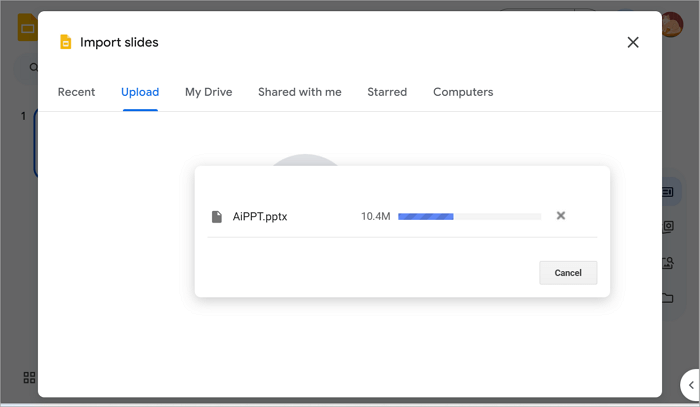700x407 pixels.
Task: Close the Import slides dialog
Action: [x=633, y=42]
